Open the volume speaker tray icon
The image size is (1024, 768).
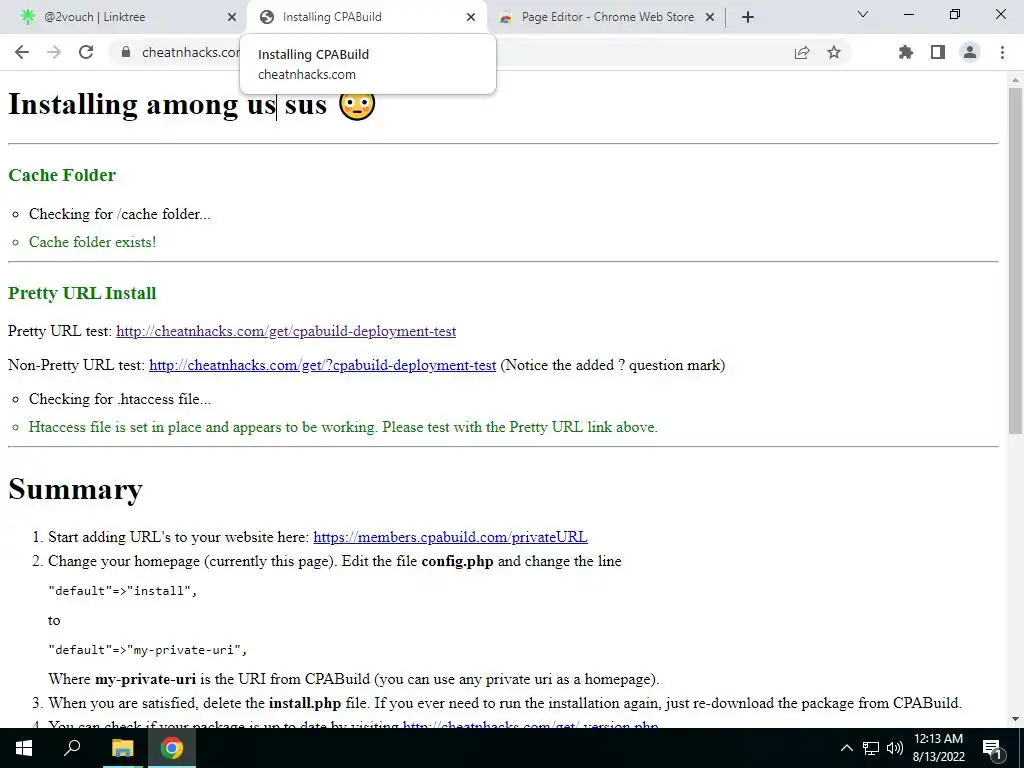pyautogui.click(x=895, y=748)
